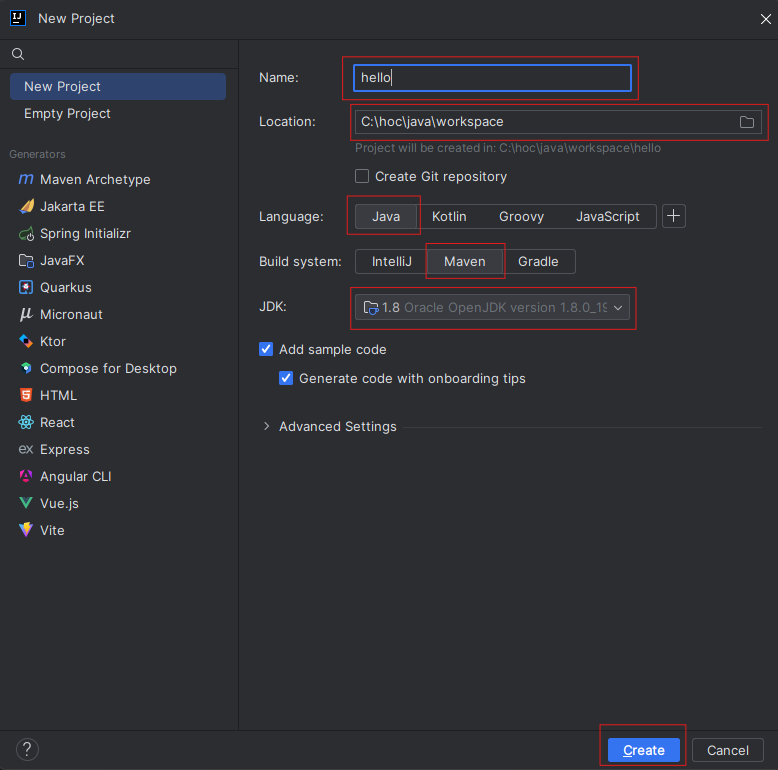Select the Ktor generator icon

point(26,342)
